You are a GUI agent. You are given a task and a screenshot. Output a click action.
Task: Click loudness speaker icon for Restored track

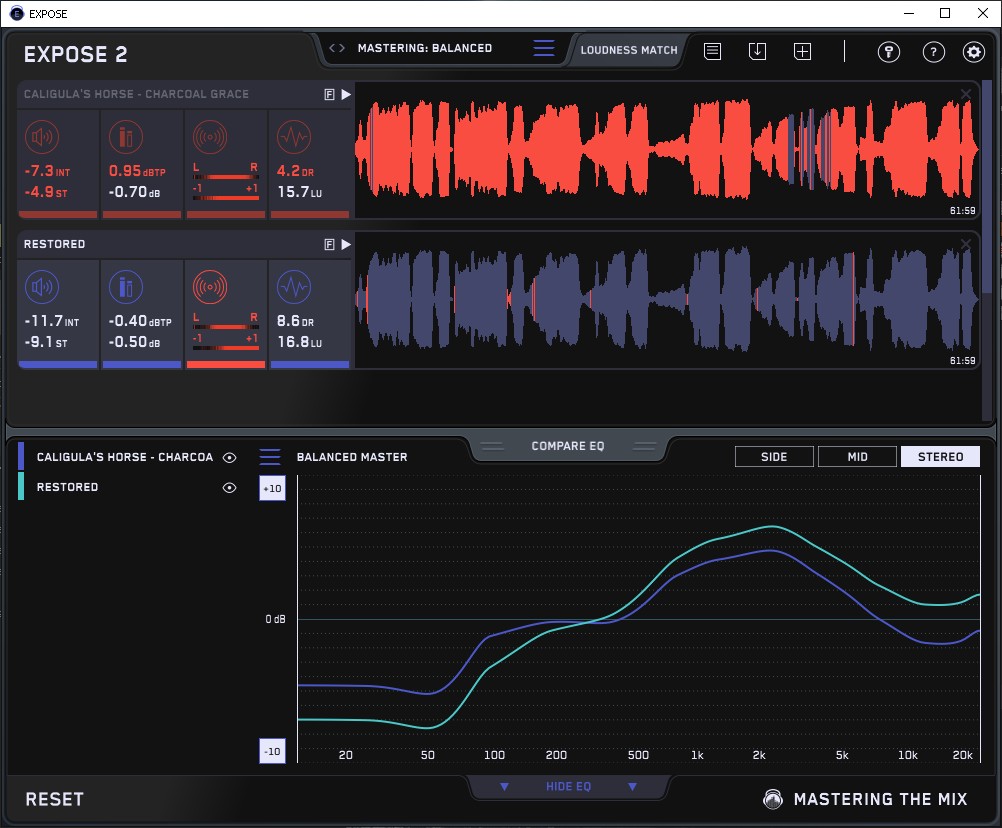(x=42, y=287)
